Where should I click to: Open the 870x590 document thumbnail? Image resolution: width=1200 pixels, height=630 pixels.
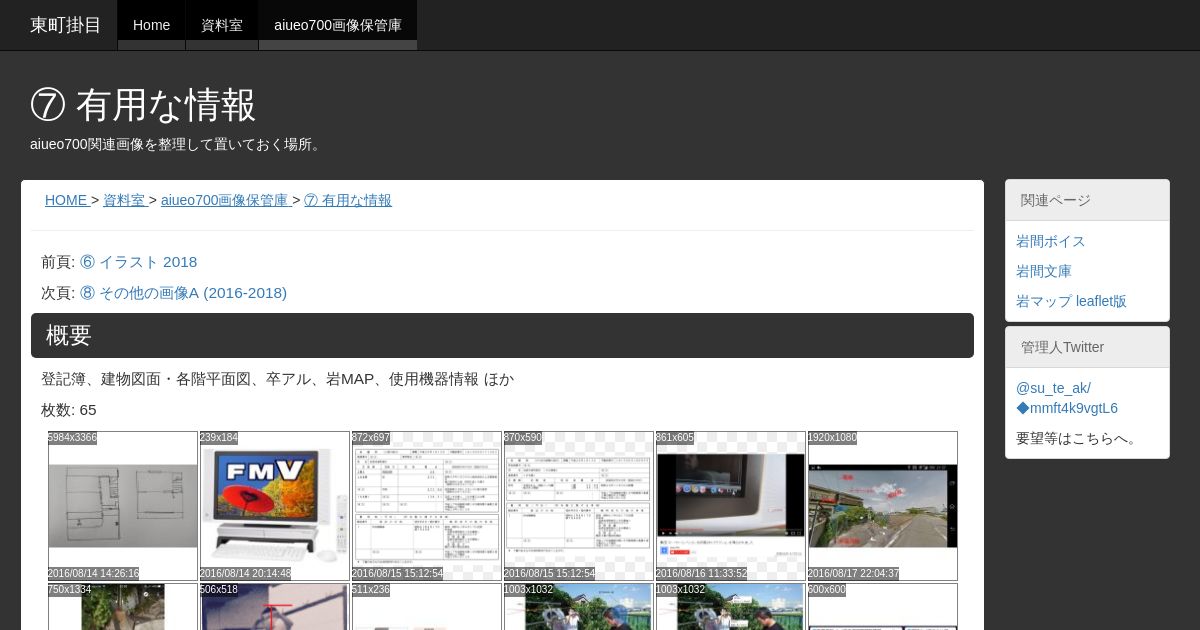[x=579, y=506]
